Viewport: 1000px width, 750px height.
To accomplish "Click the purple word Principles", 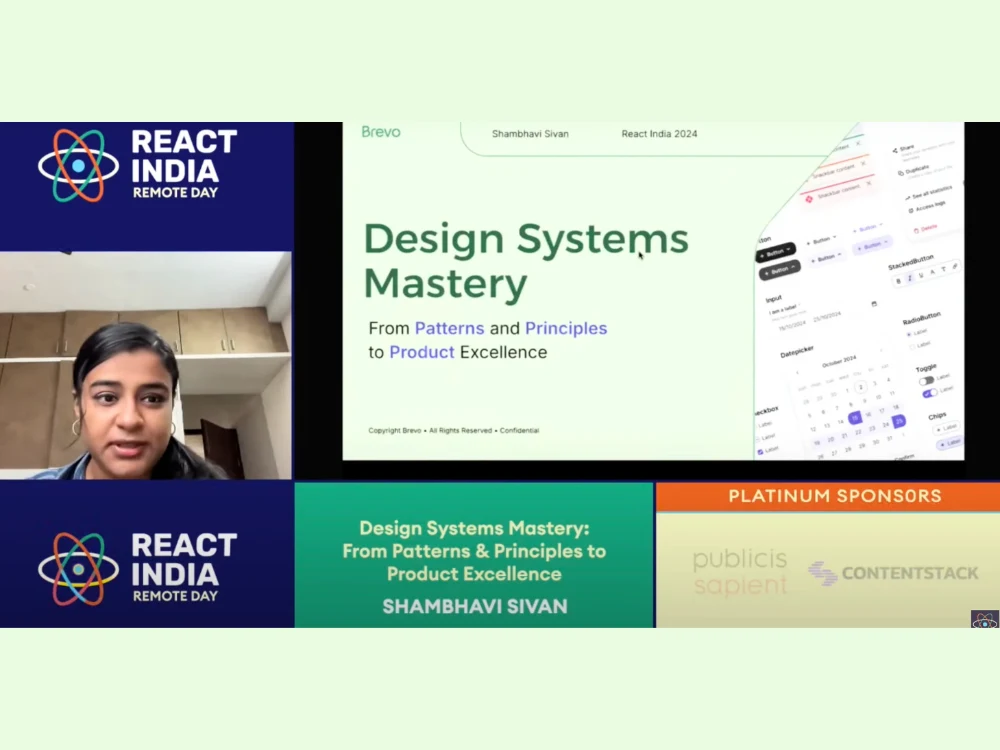I will point(566,328).
